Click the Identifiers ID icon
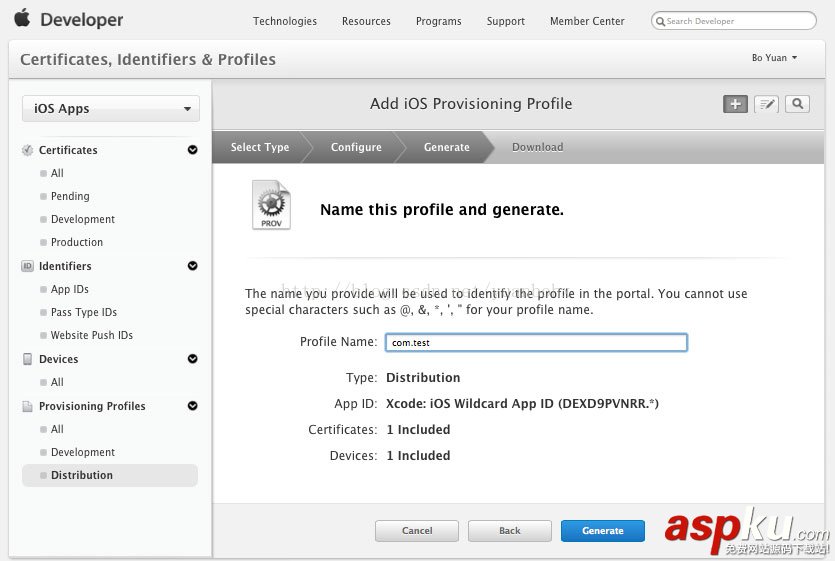835x561 pixels. pyautogui.click(x=28, y=266)
